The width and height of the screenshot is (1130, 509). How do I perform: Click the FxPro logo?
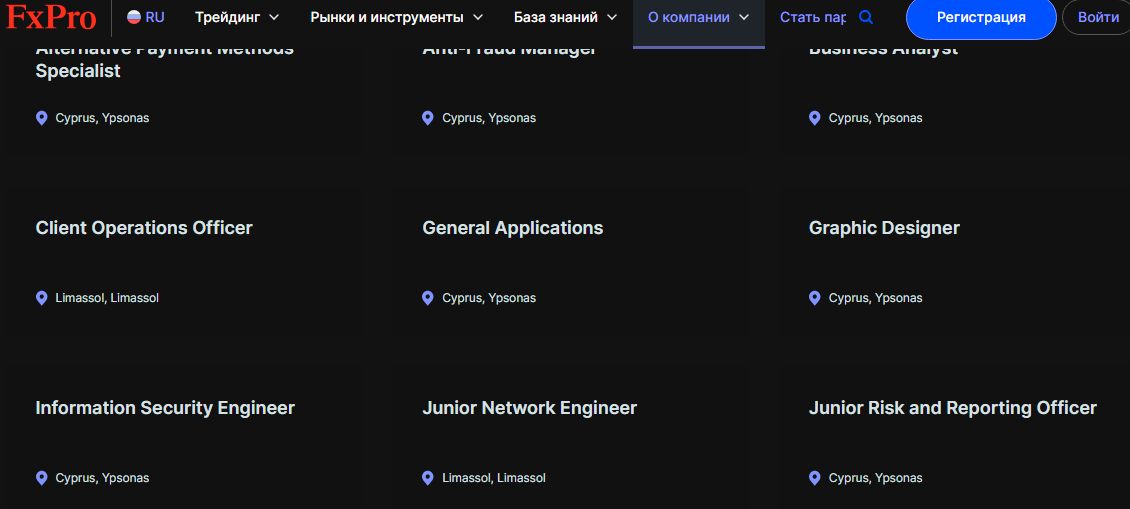[52, 18]
